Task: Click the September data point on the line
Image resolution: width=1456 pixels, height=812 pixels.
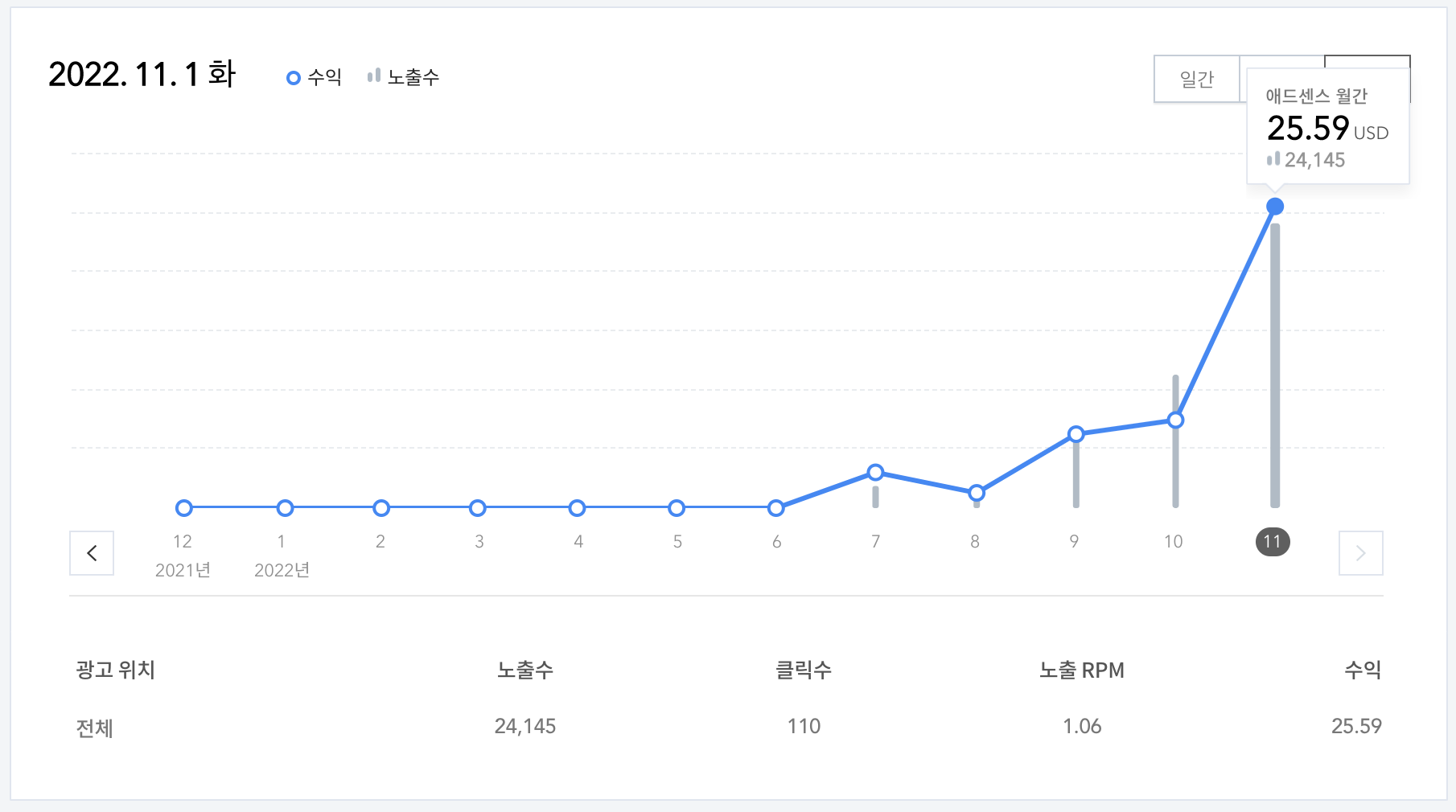Action: [1075, 434]
